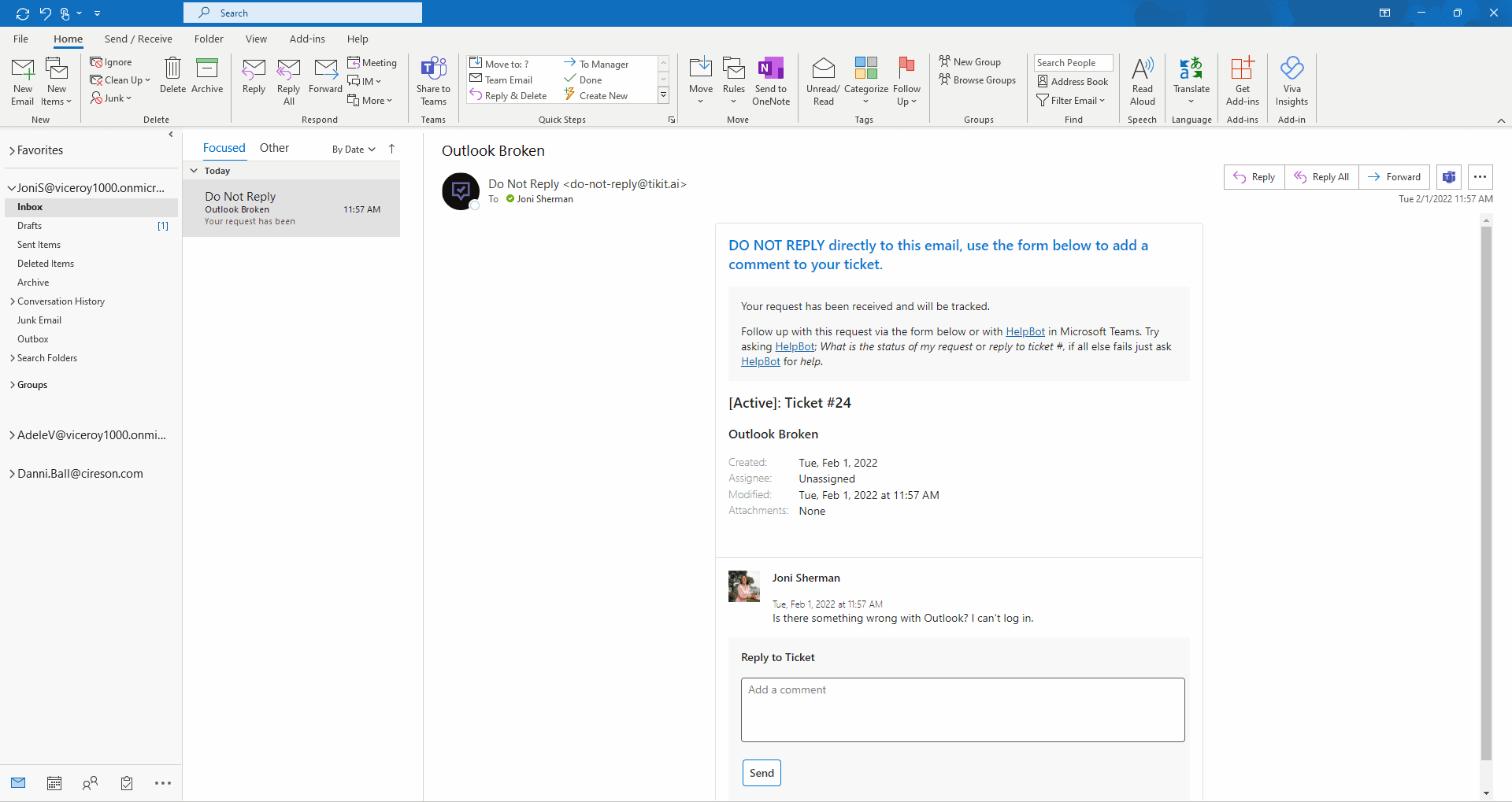This screenshot has height=802, width=1512.
Task: Open the Sent Items folder
Action: (91, 245)
